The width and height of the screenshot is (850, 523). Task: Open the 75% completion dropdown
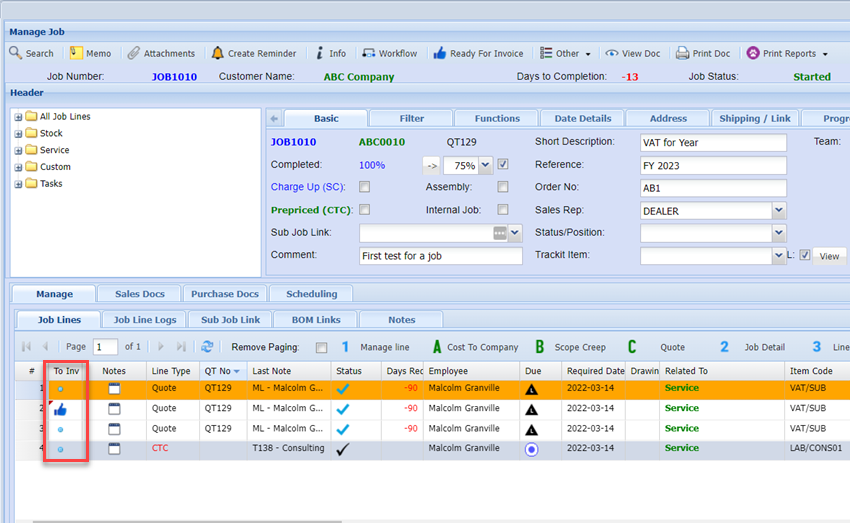point(486,165)
